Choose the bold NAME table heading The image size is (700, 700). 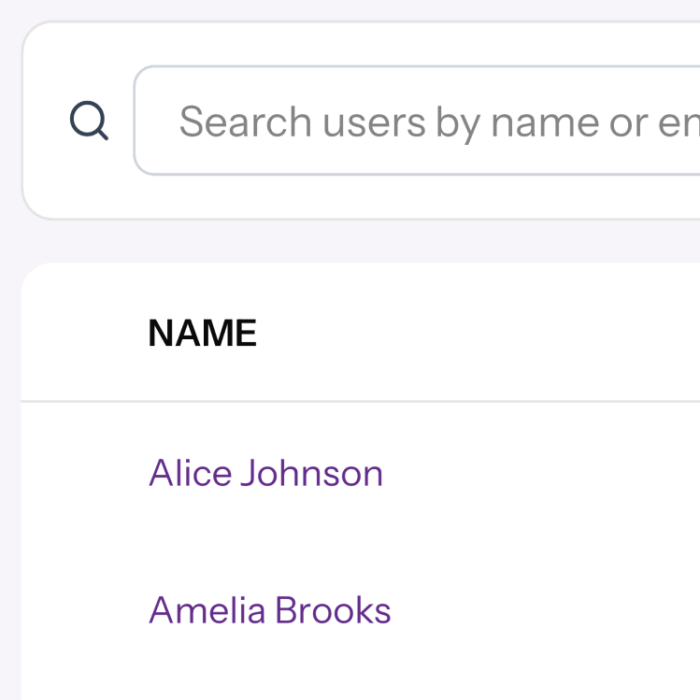pyautogui.click(x=202, y=333)
